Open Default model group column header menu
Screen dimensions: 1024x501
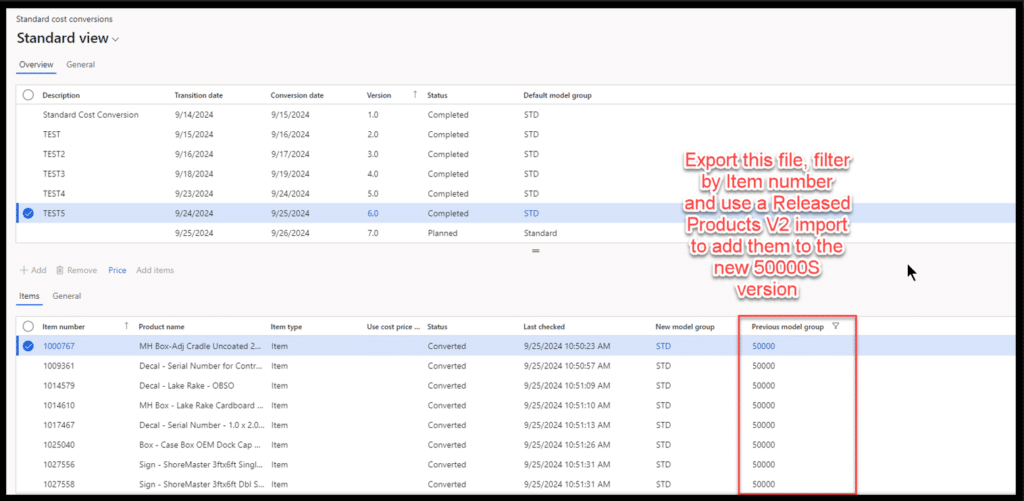pos(557,95)
